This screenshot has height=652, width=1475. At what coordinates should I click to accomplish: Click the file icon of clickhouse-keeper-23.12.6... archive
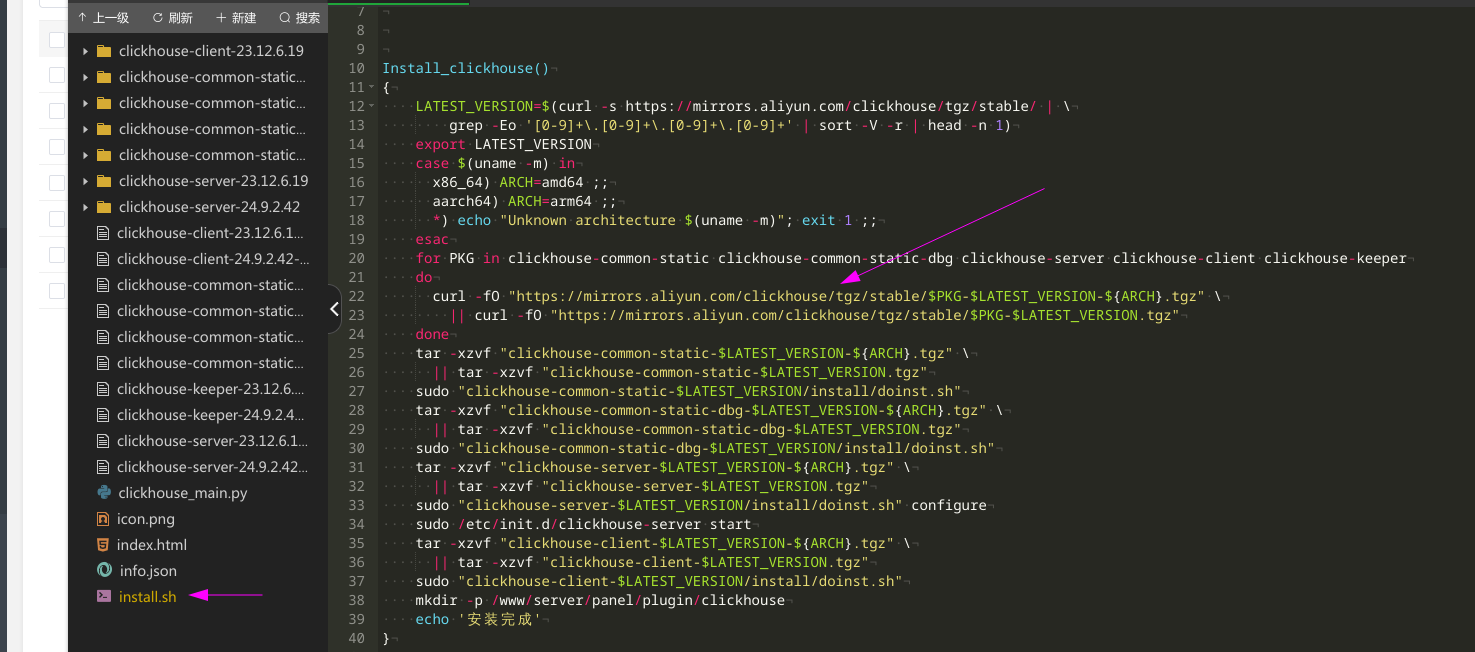point(103,389)
